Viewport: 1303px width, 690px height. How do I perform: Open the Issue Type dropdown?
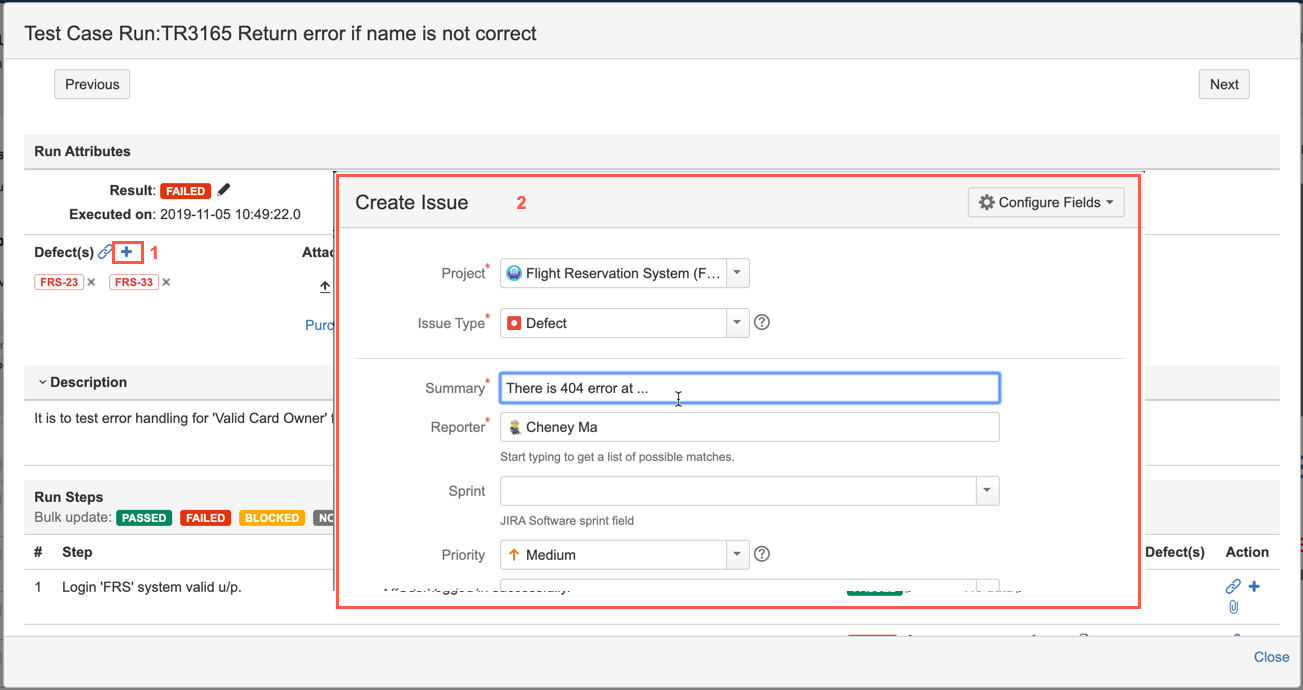(737, 323)
